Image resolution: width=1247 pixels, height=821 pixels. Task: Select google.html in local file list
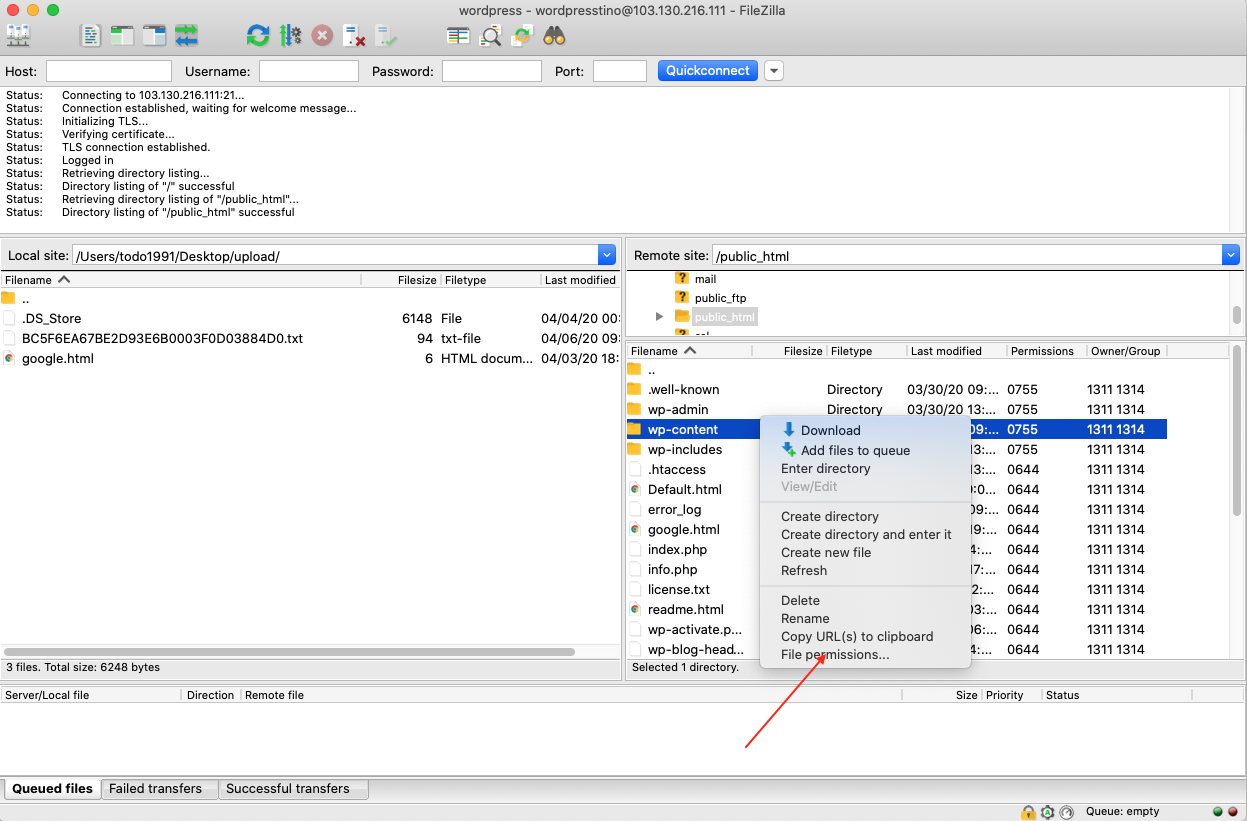click(x=58, y=358)
